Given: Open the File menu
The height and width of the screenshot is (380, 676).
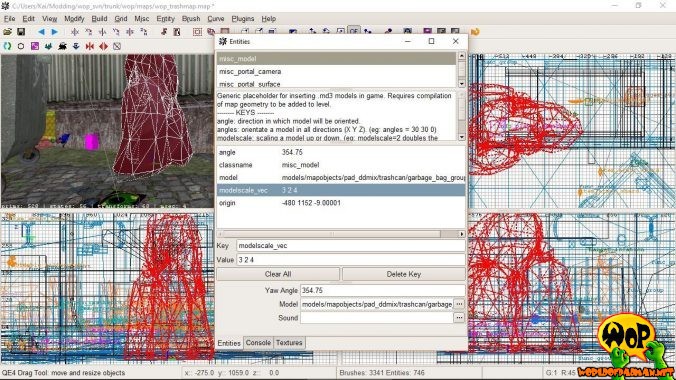Looking at the screenshot, I should coord(9,19).
